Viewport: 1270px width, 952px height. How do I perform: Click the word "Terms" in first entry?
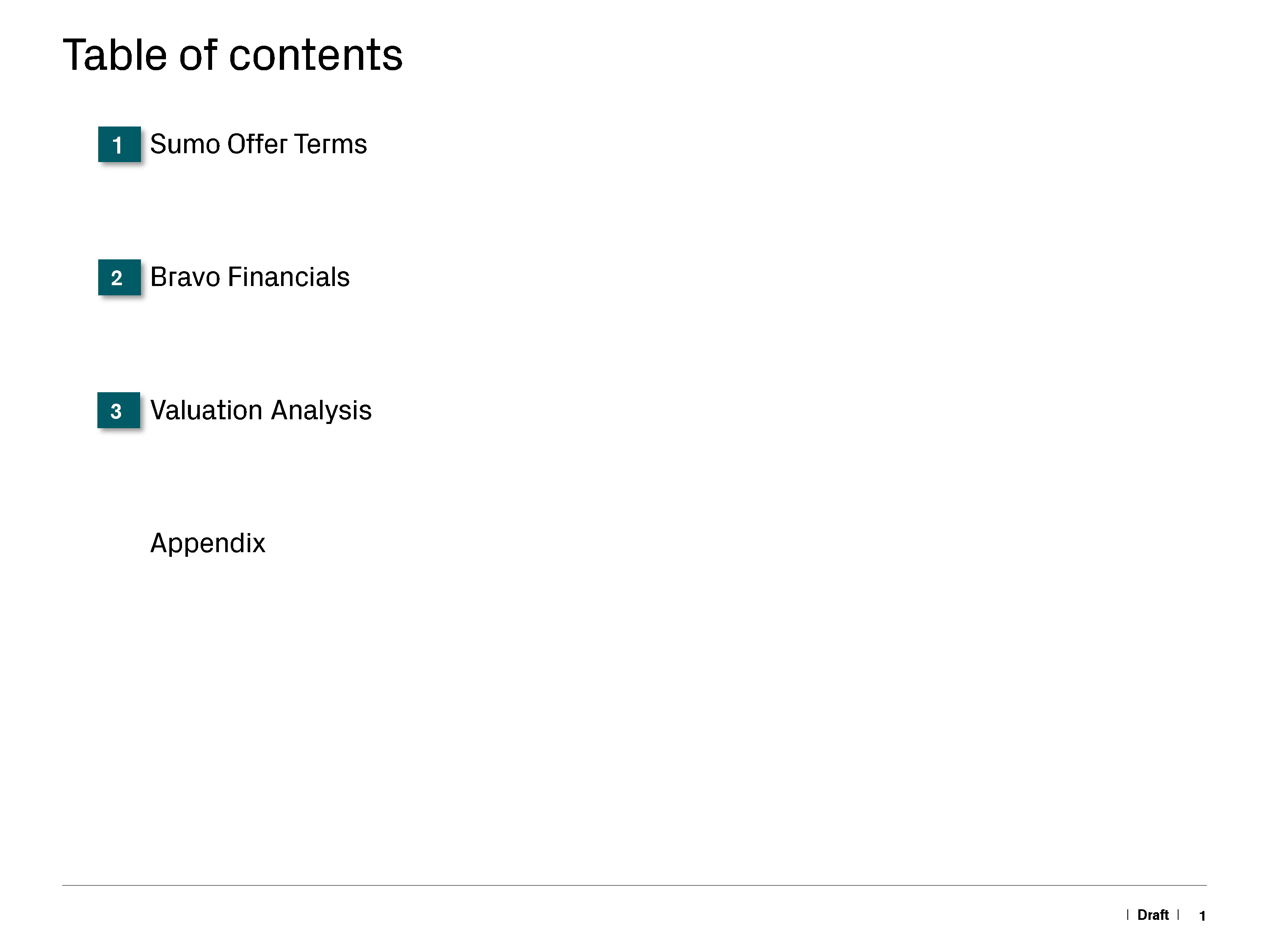tap(330, 144)
